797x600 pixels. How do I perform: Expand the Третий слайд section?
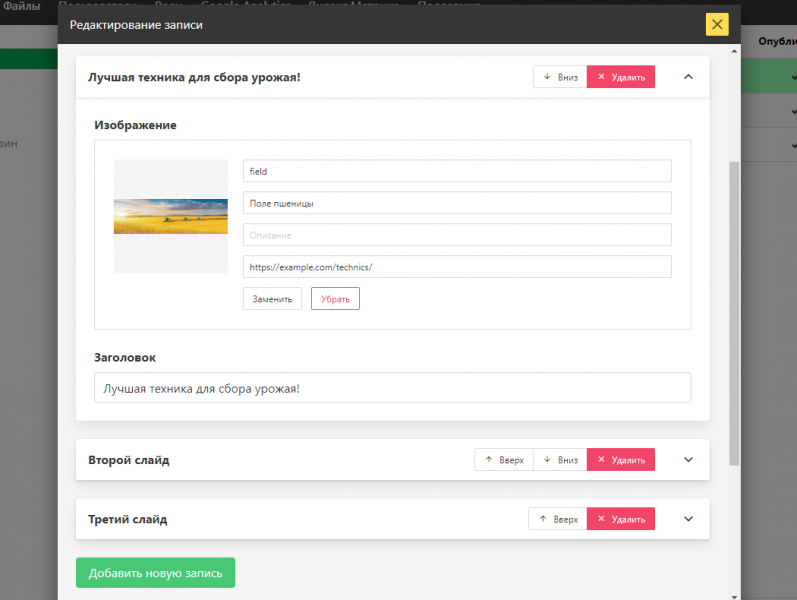coord(688,519)
